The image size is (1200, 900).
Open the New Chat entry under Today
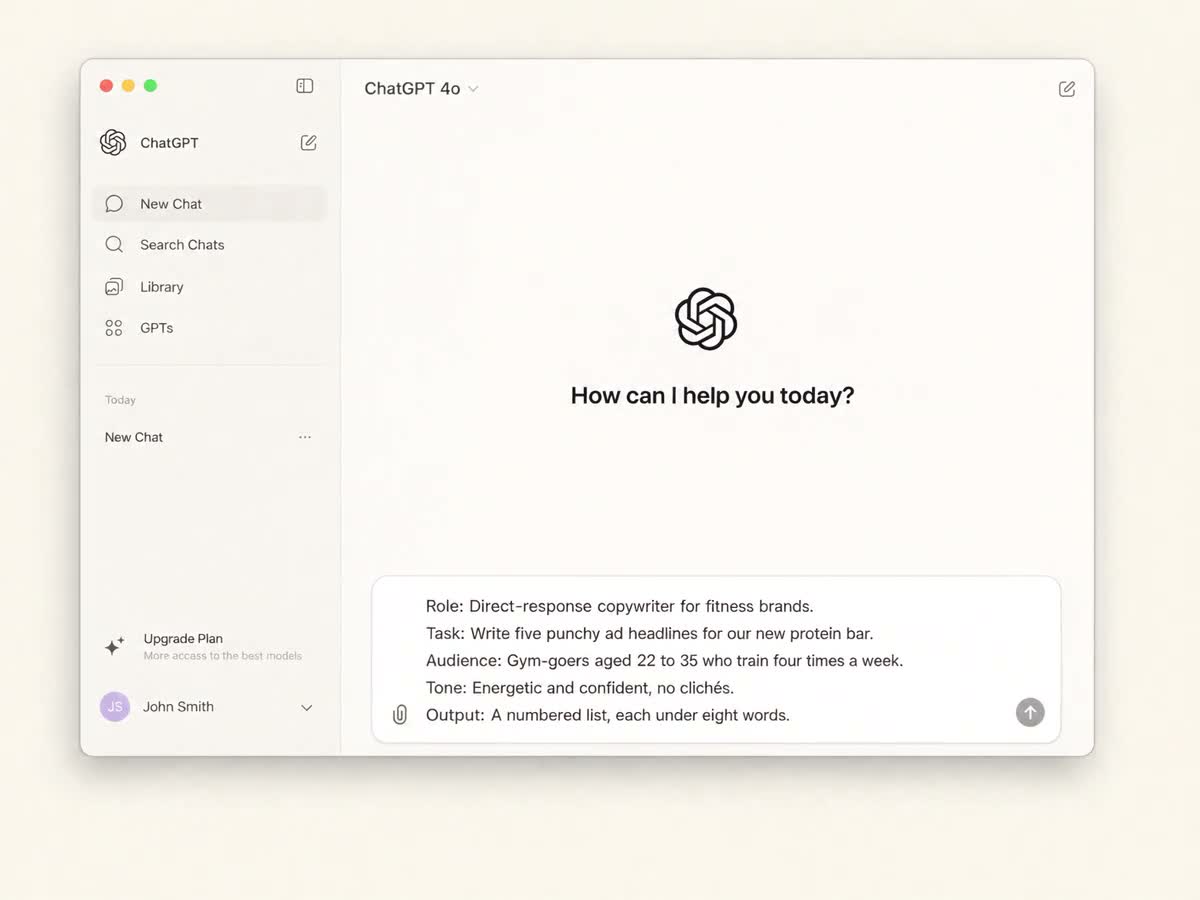click(134, 437)
